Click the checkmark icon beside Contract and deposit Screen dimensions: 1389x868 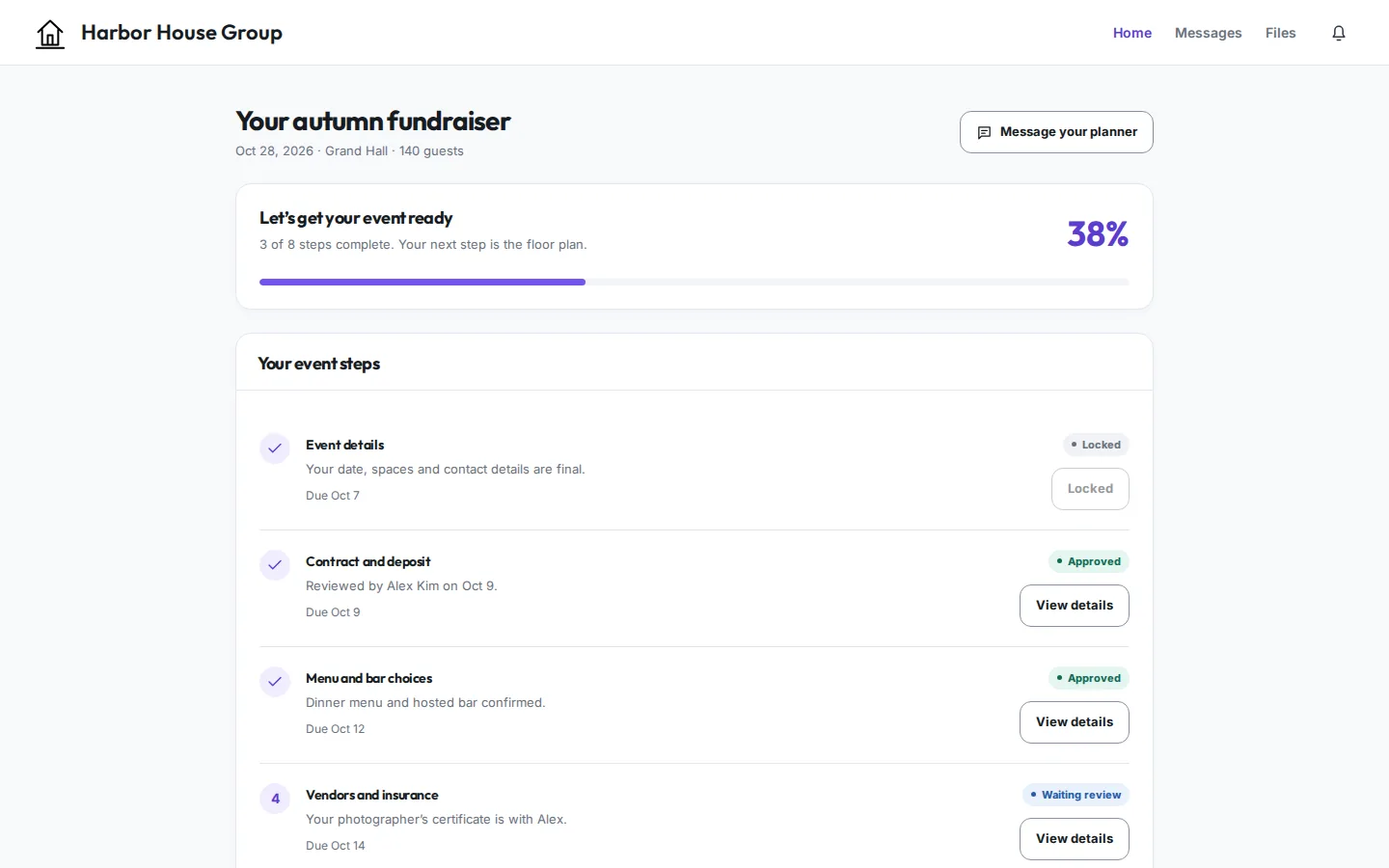coord(275,565)
